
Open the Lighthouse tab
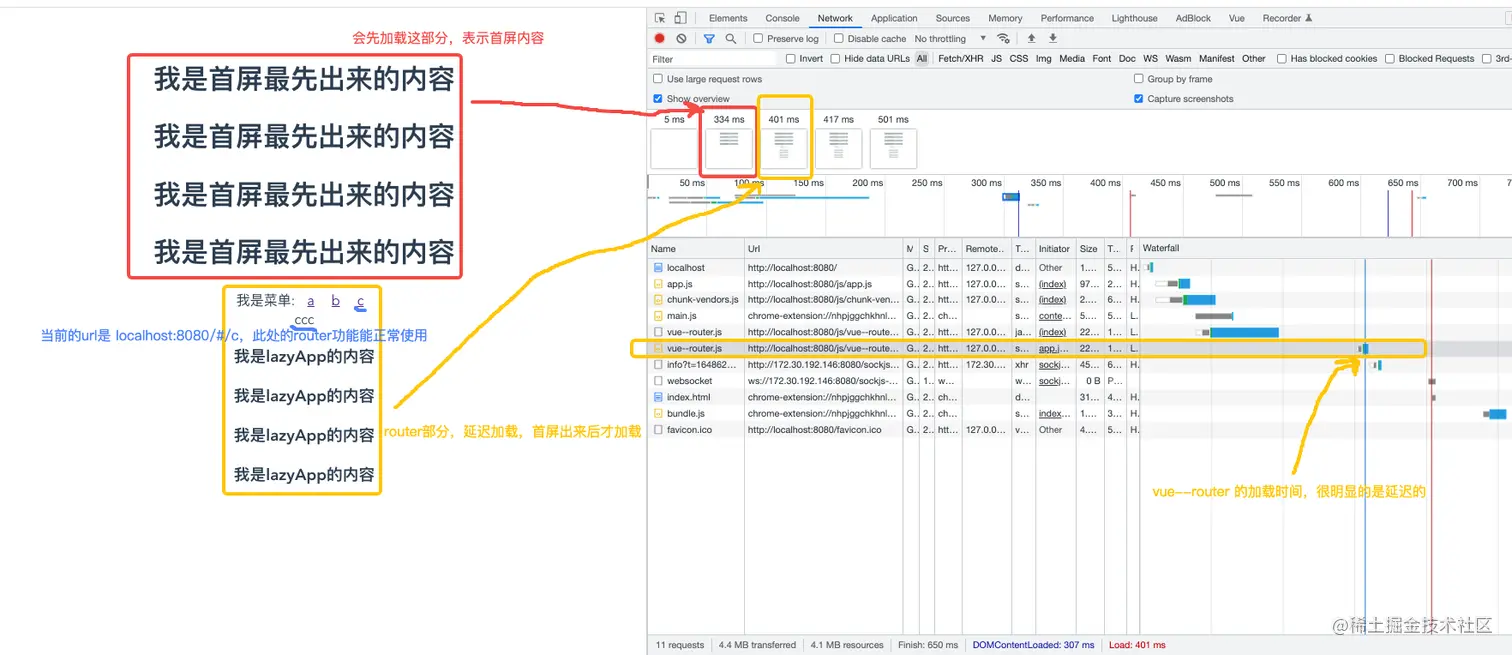click(x=1134, y=18)
